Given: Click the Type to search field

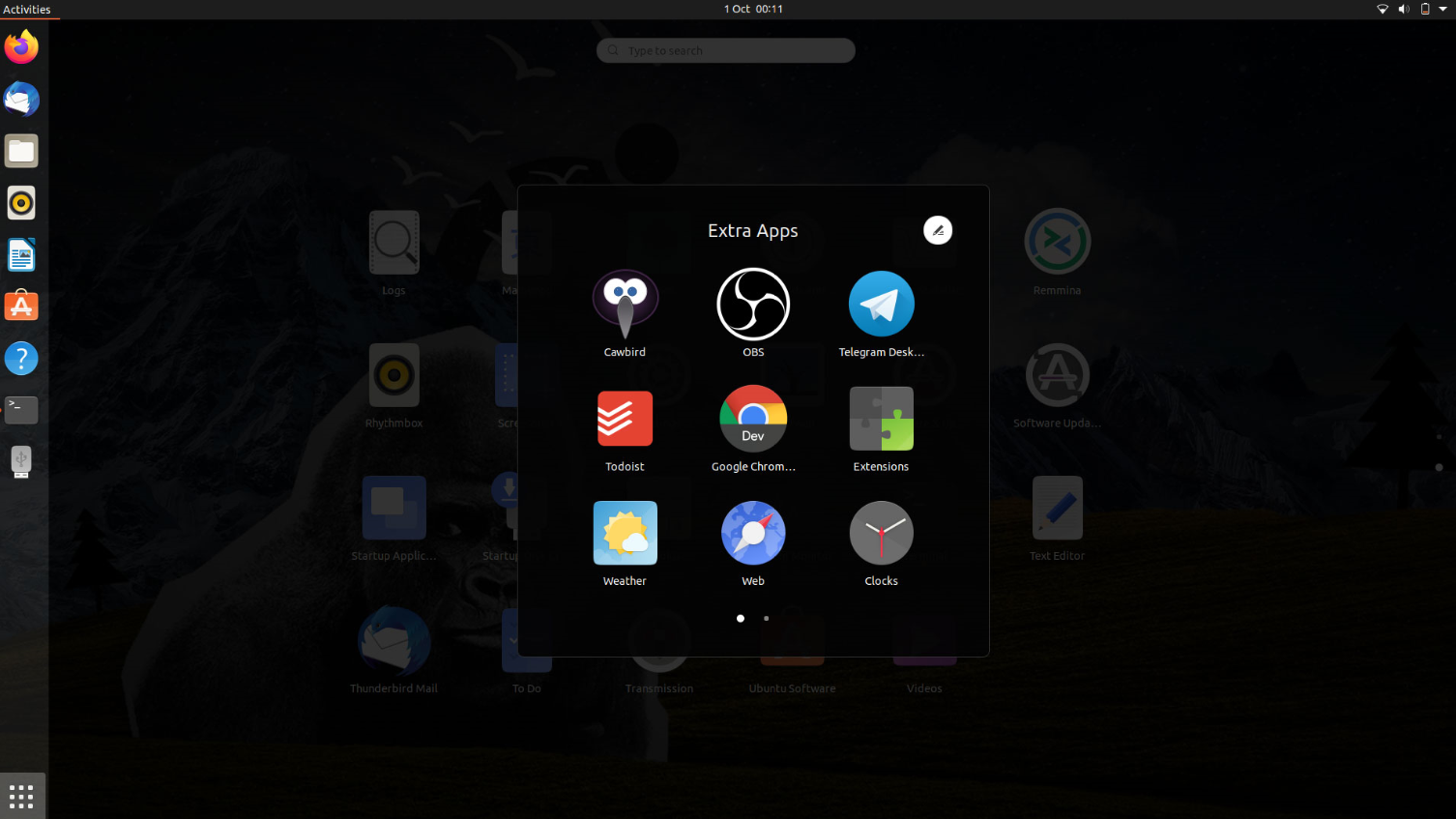Looking at the screenshot, I should point(726,50).
